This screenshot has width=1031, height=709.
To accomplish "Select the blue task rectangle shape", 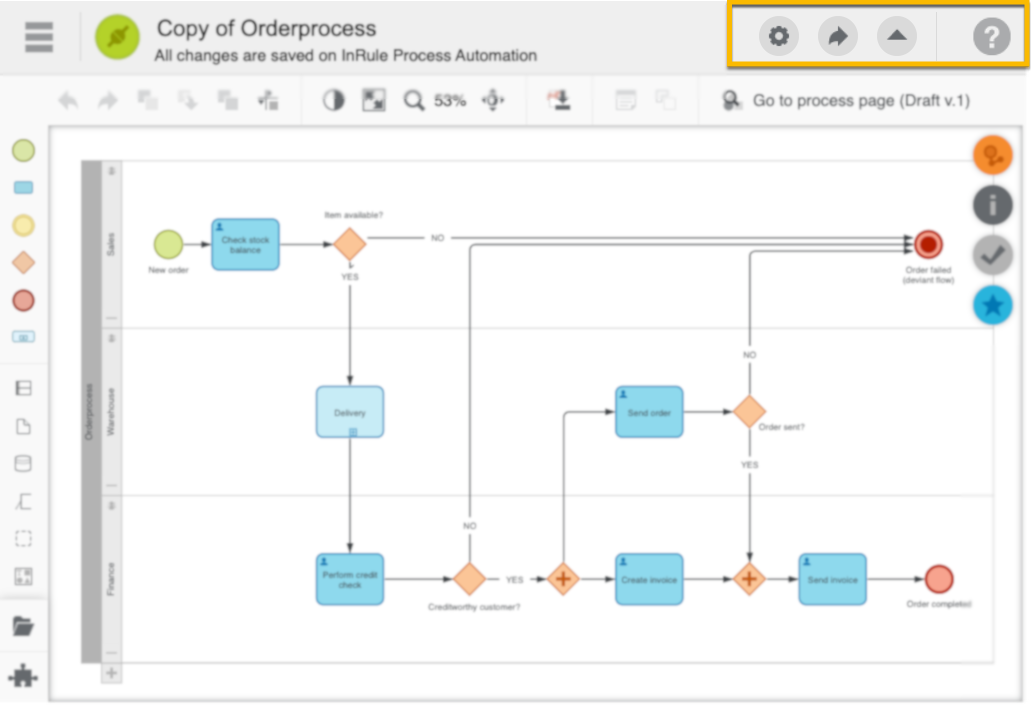I will click(x=23, y=188).
